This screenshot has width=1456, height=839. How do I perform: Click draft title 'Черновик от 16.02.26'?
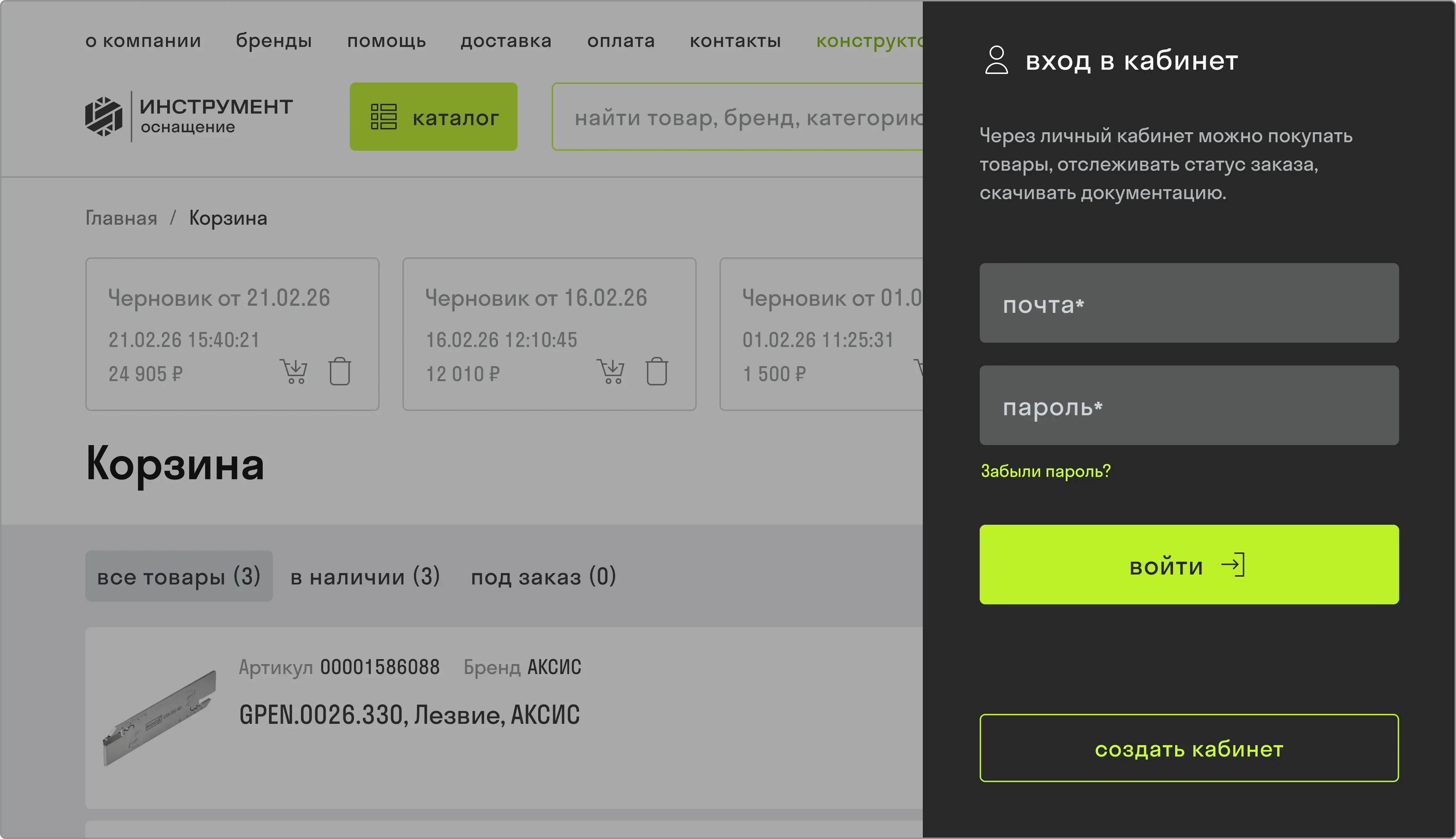(x=536, y=299)
